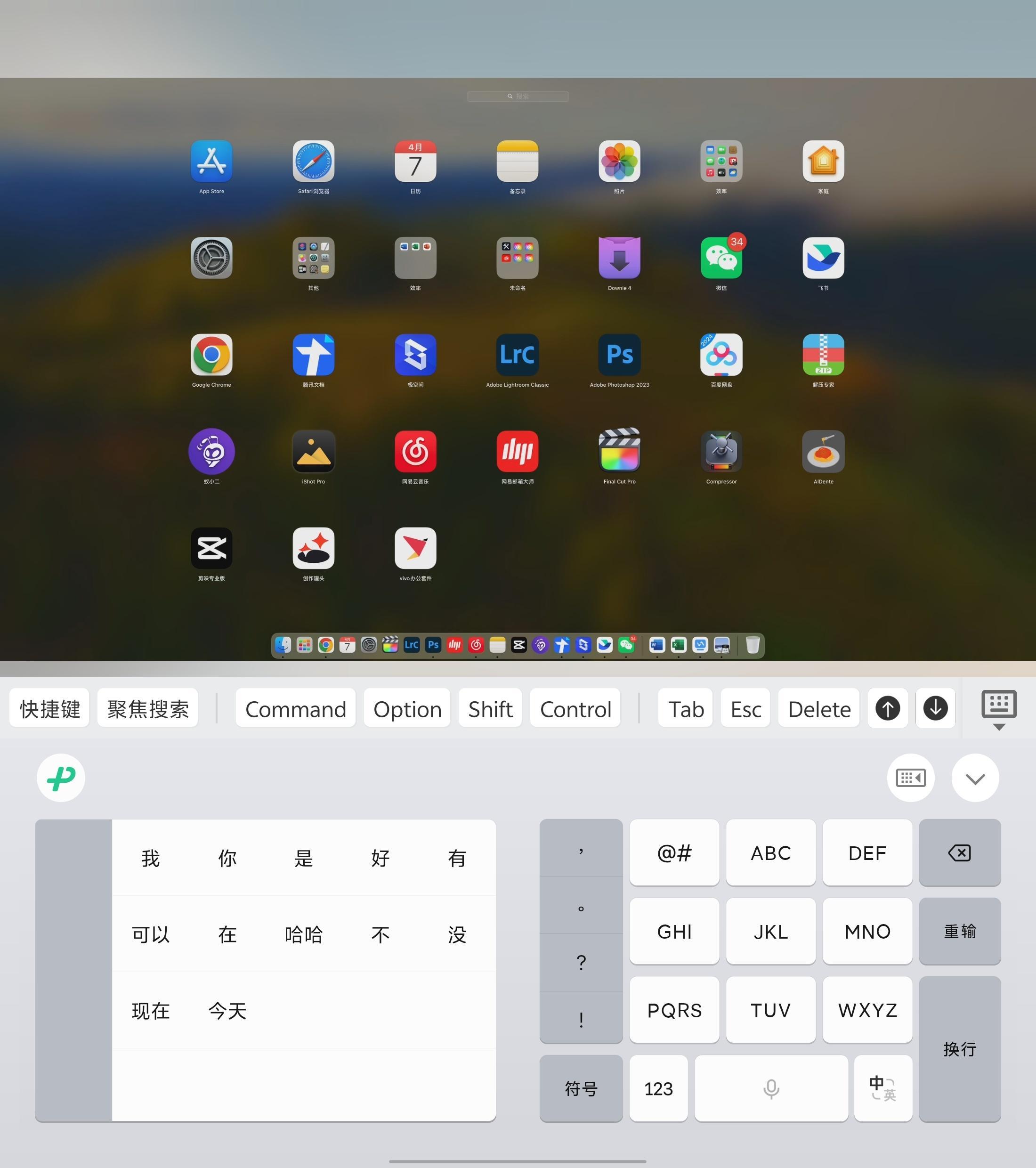Screen dimensions: 1036x1168
Task: Launch Adobe Photoshop 2023 from Launchpad grid
Action: [x=619, y=354]
